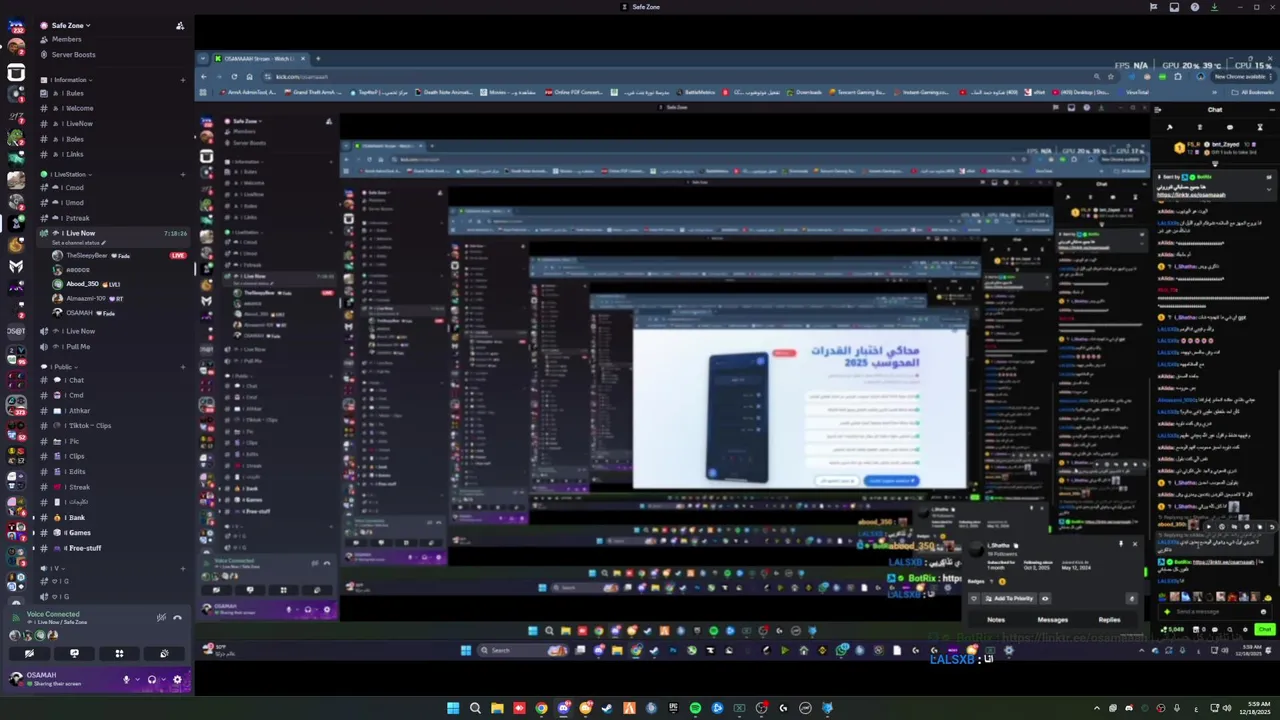The height and width of the screenshot is (720, 1280).
Task: Open Spotify from the Windows taskbar
Action: coord(695,708)
